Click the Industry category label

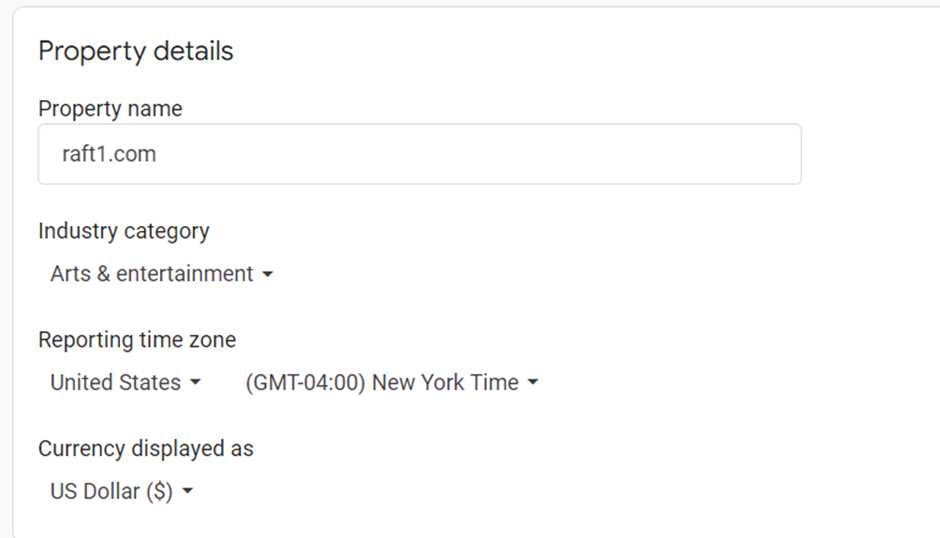tap(124, 231)
